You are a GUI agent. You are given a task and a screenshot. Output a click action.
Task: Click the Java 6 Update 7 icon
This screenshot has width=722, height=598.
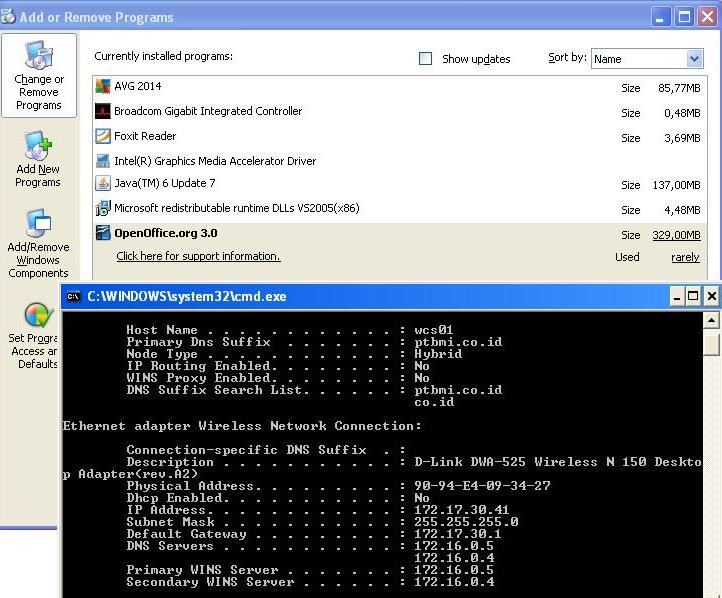(x=102, y=184)
